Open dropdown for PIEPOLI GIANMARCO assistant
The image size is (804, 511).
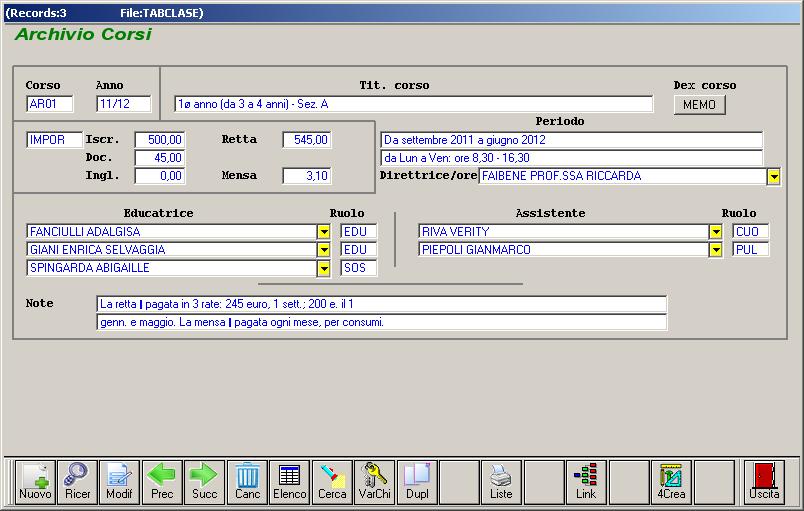pyautogui.click(x=716, y=250)
